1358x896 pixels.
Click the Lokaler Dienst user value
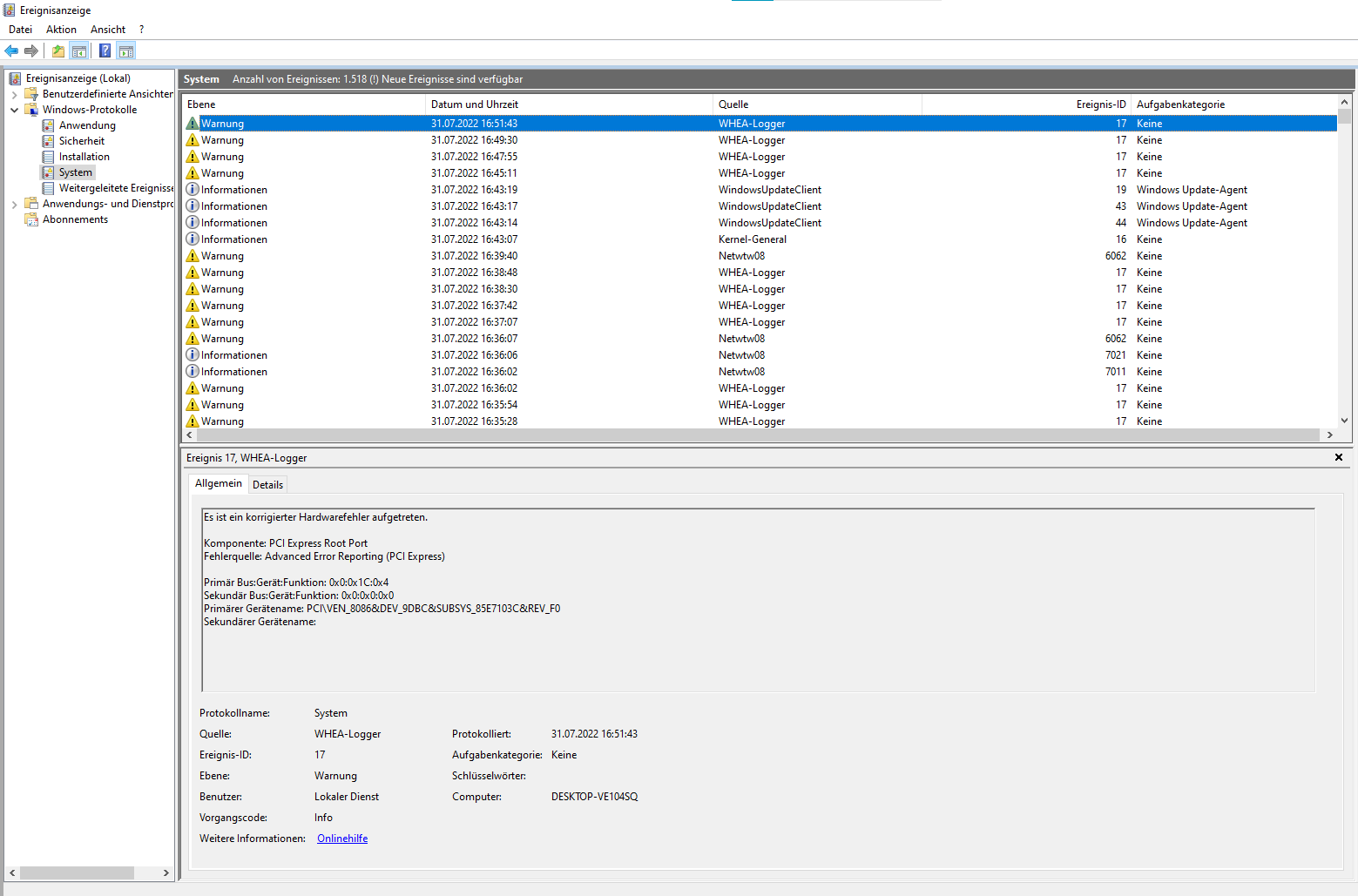[347, 797]
